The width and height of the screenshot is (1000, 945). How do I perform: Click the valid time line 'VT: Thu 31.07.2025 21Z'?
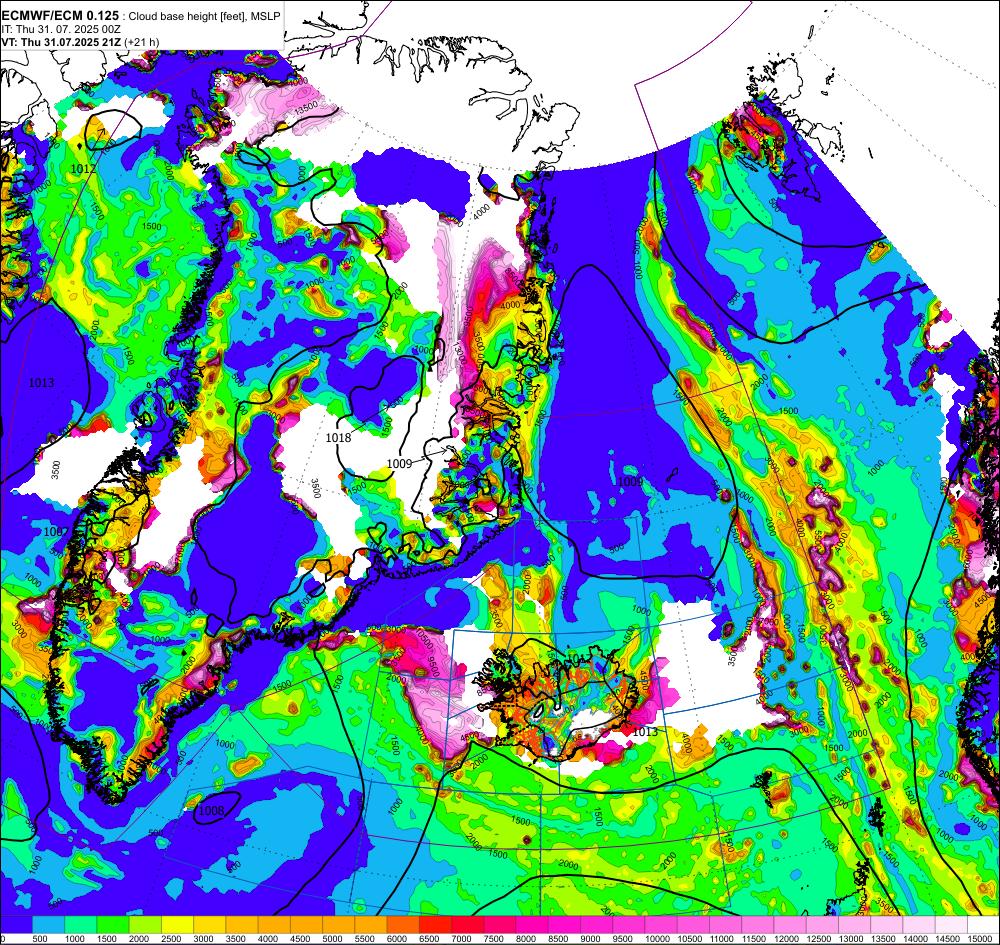click(x=62, y=42)
